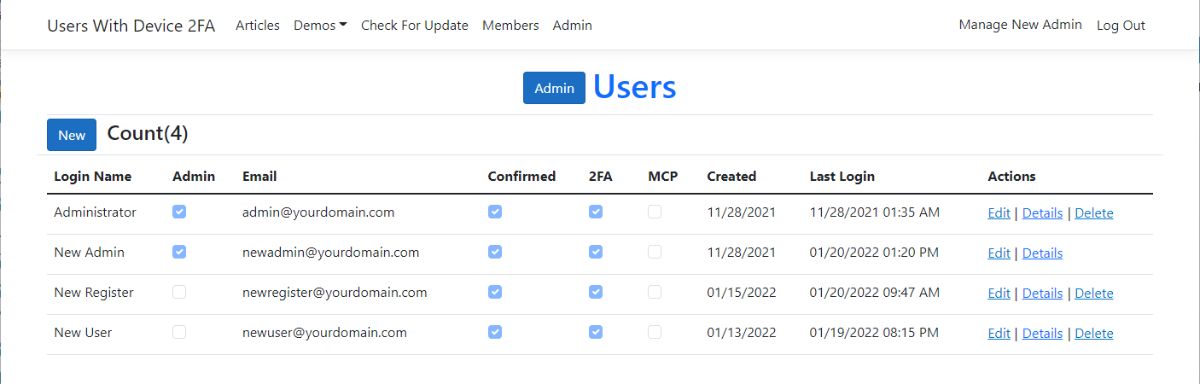Toggle Admin checkbox for Administrator row
This screenshot has height=384, width=1200.
(x=179, y=212)
